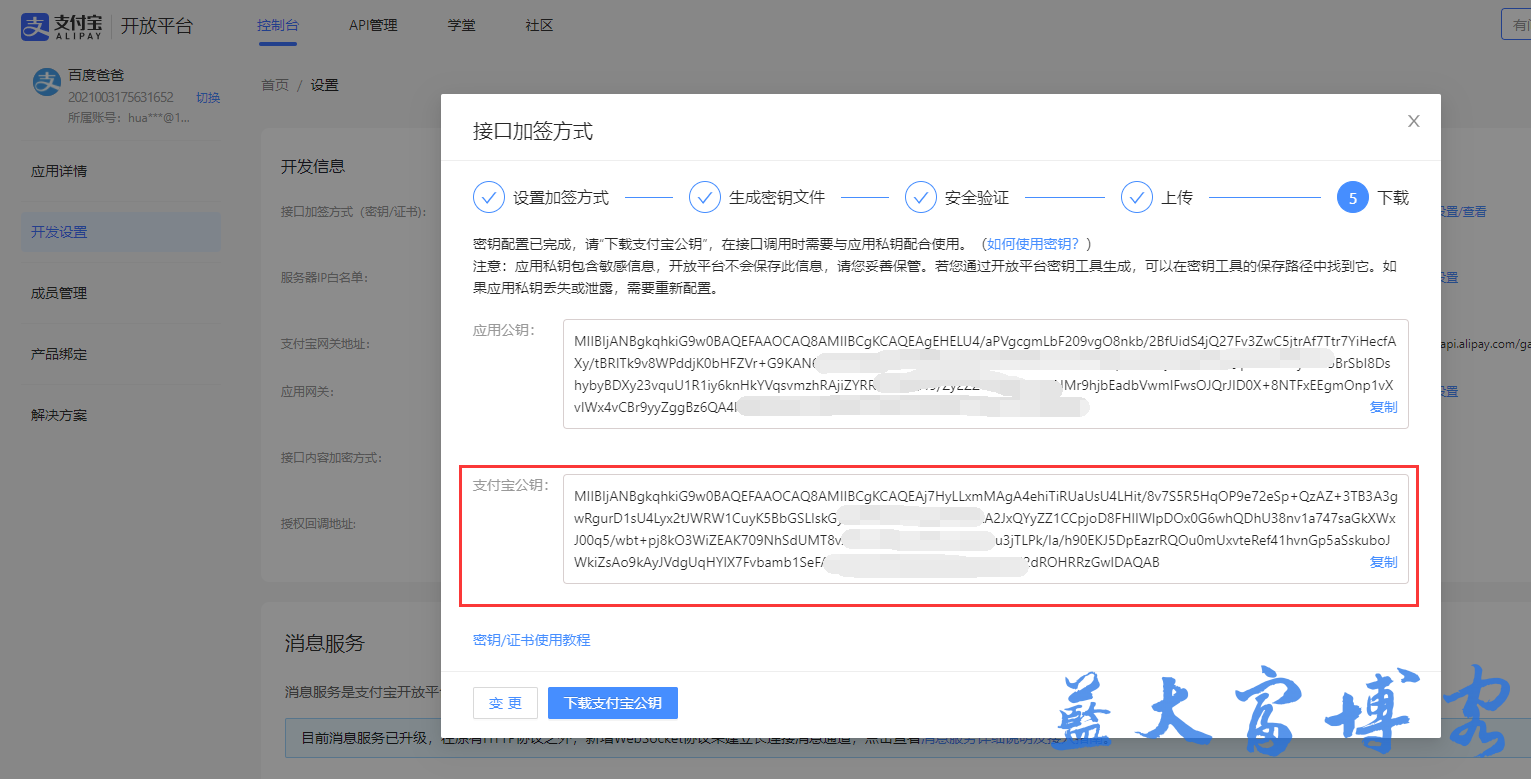The height and width of the screenshot is (779, 1531).
Task: Close the 接口加签方式 dialog
Action: 1413,121
